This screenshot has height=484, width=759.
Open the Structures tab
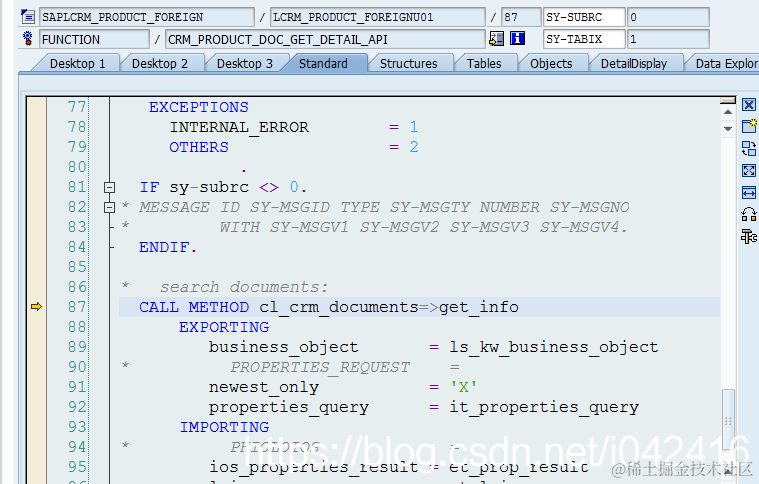(x=409, y=64)
